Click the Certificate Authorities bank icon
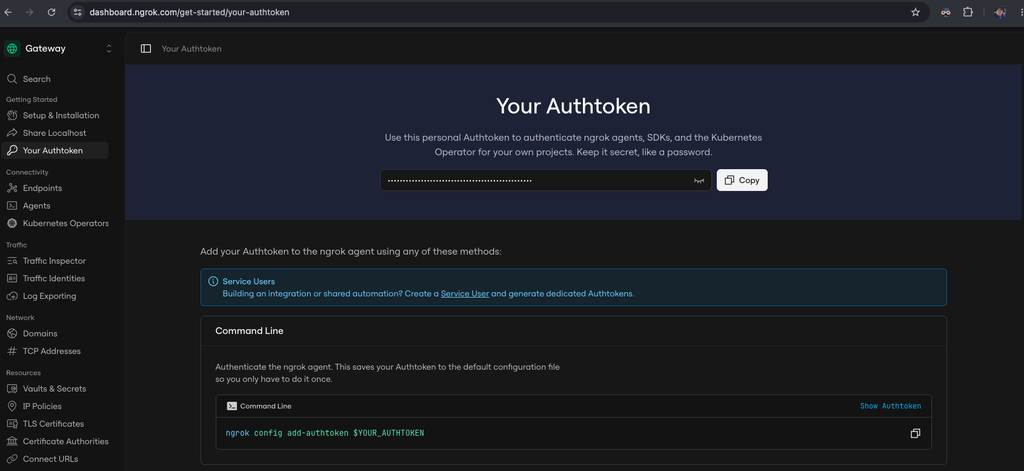Screen dimensions: 1024x471 12,442
